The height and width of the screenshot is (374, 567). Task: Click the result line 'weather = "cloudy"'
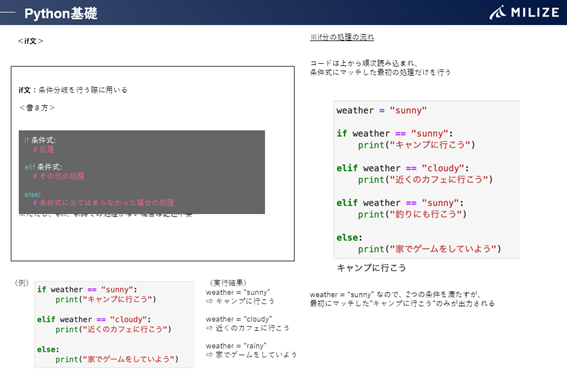239,319
